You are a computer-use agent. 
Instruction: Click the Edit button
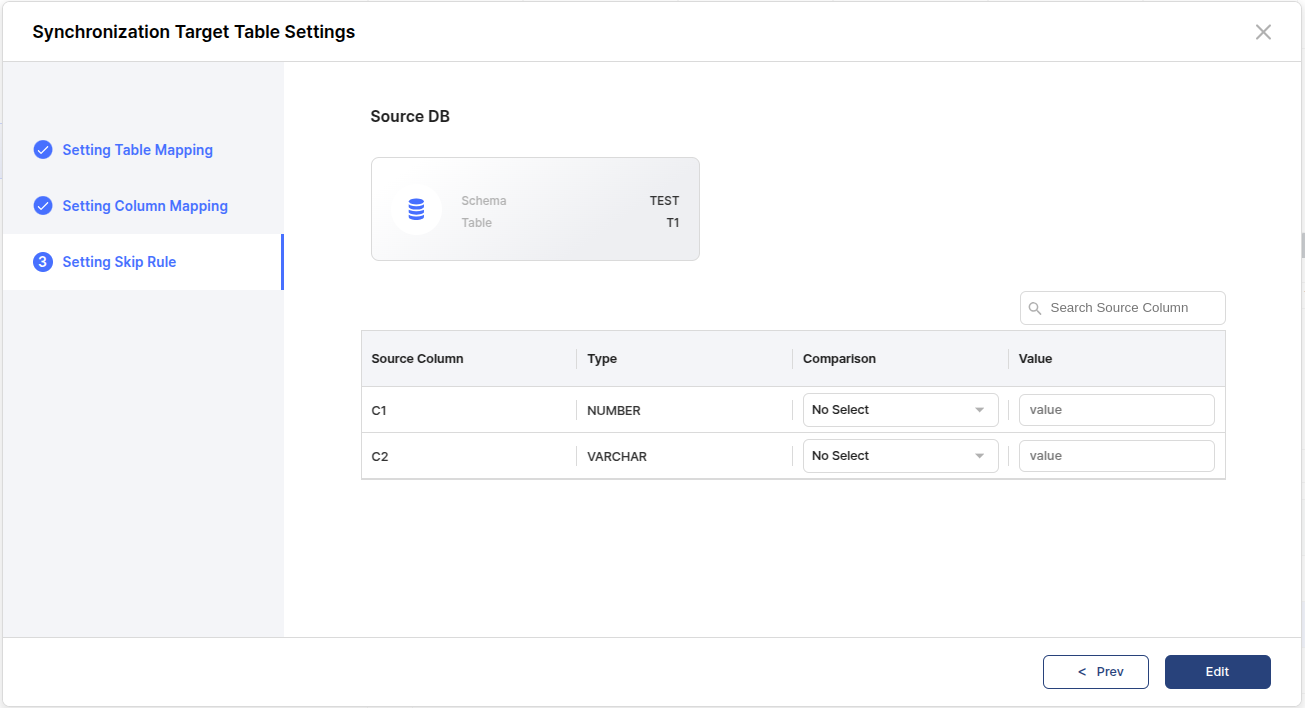point(1217,672)
